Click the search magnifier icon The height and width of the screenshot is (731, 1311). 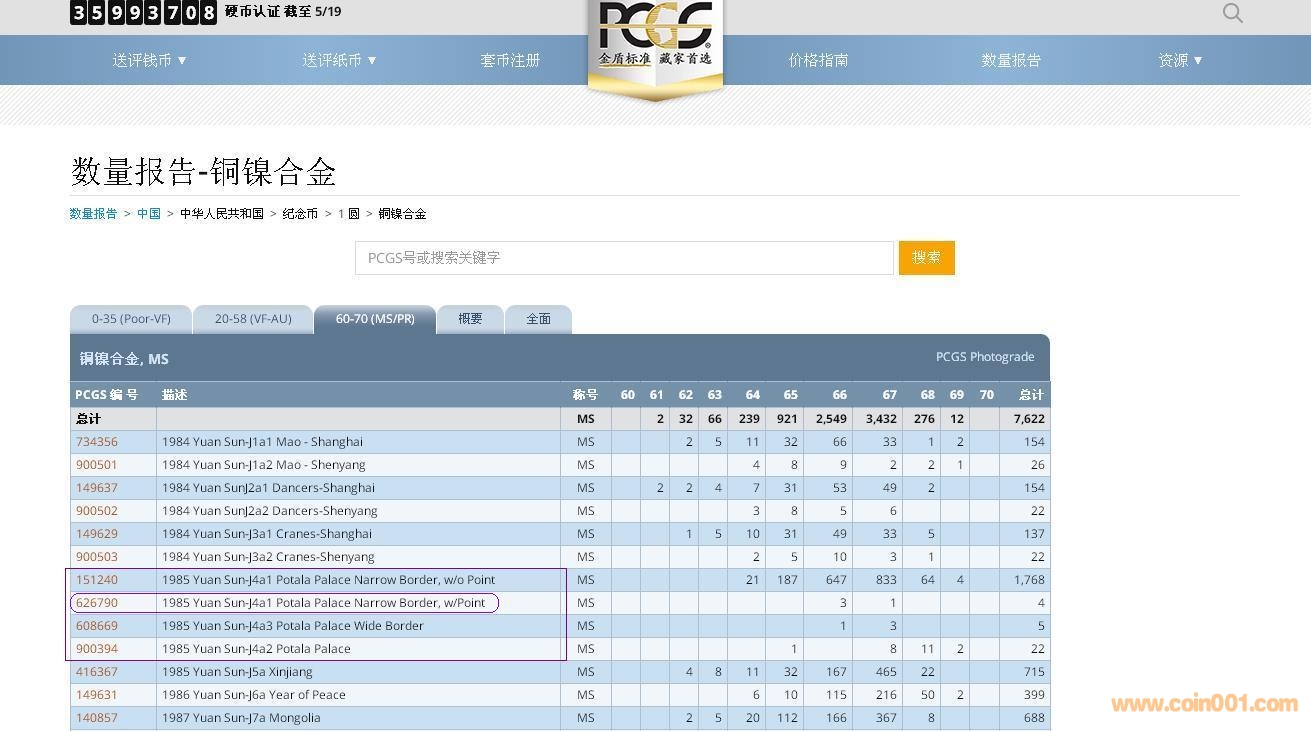click(1232, 13)
